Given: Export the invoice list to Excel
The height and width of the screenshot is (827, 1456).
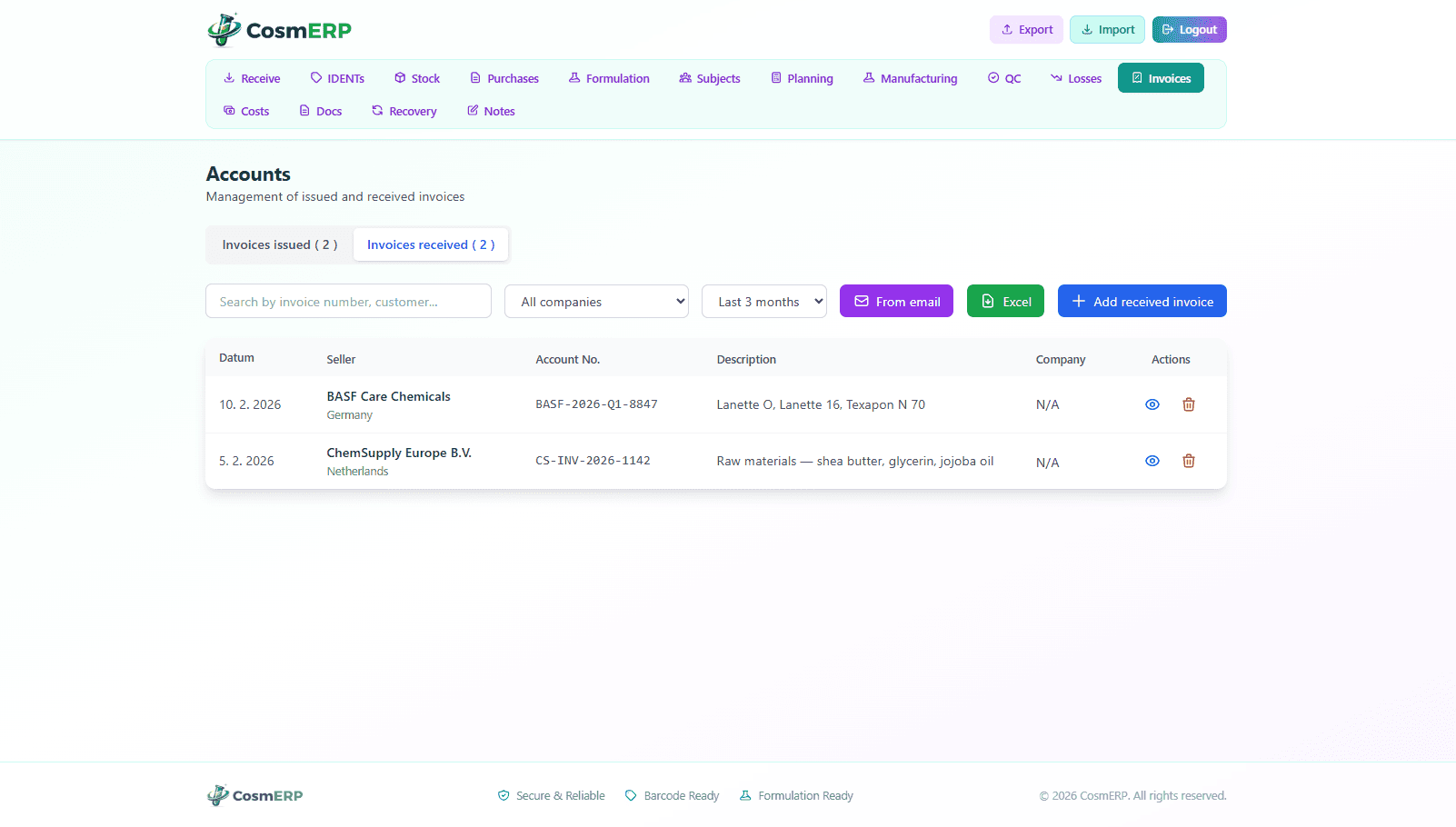Looking at the screenshot, I should [1005, 302].
